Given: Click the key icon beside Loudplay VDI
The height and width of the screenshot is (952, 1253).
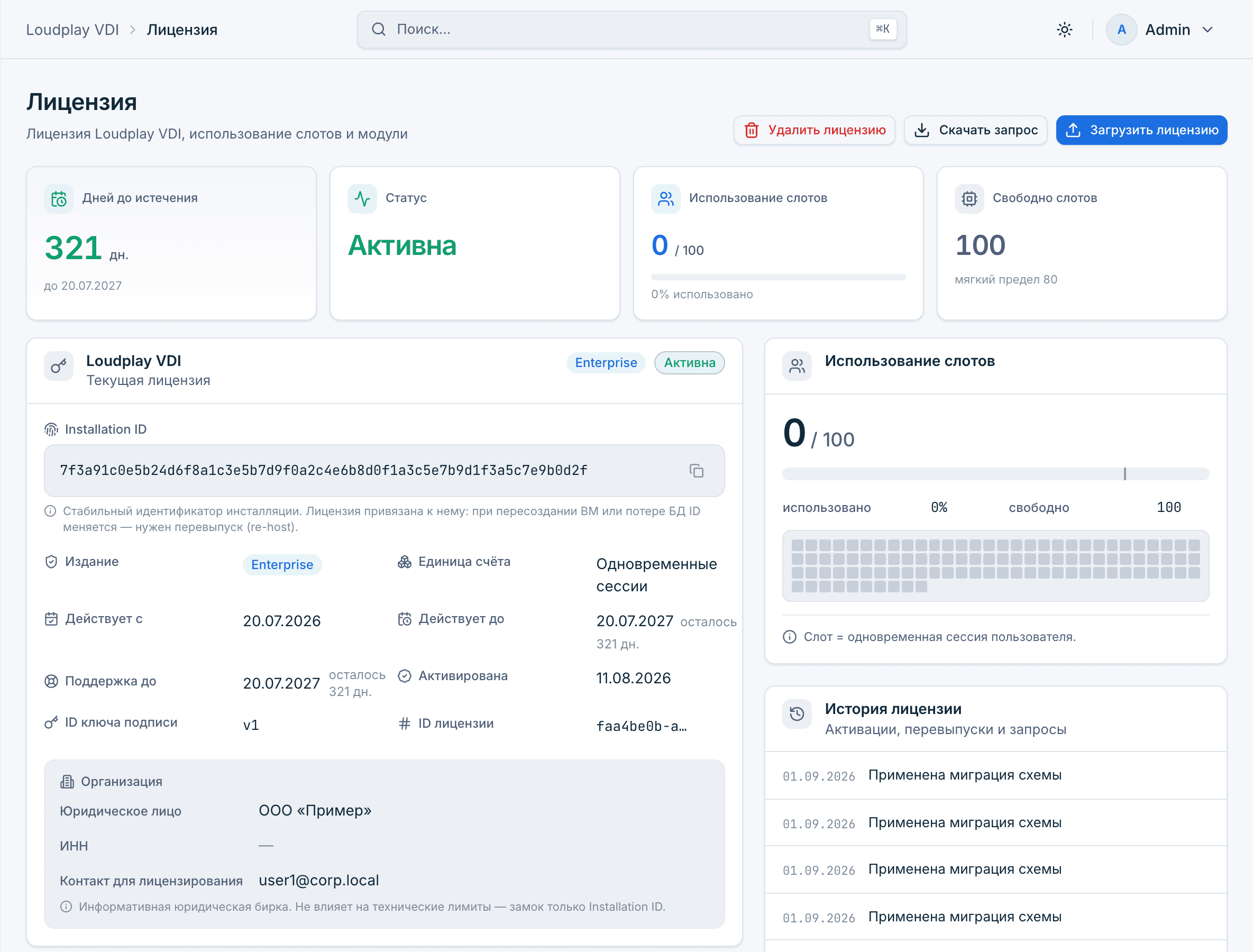Looking at the screenshot, I should click(59, 367).
